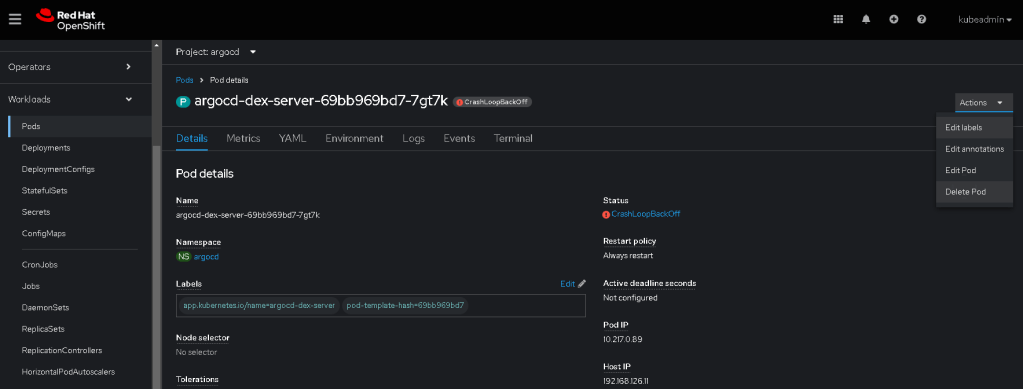Screen dimensions: 1023x389
Task: Click the Red Hat OpenShift logo
Action: tap(70, 20)
